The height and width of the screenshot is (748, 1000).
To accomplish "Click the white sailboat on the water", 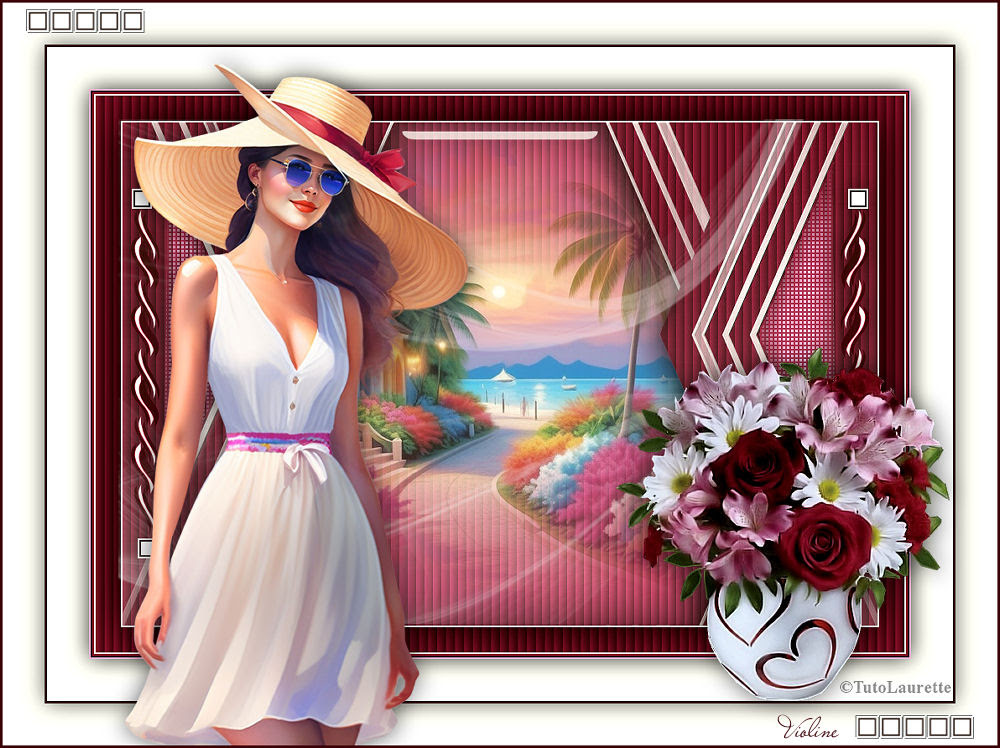I will 503,376.
